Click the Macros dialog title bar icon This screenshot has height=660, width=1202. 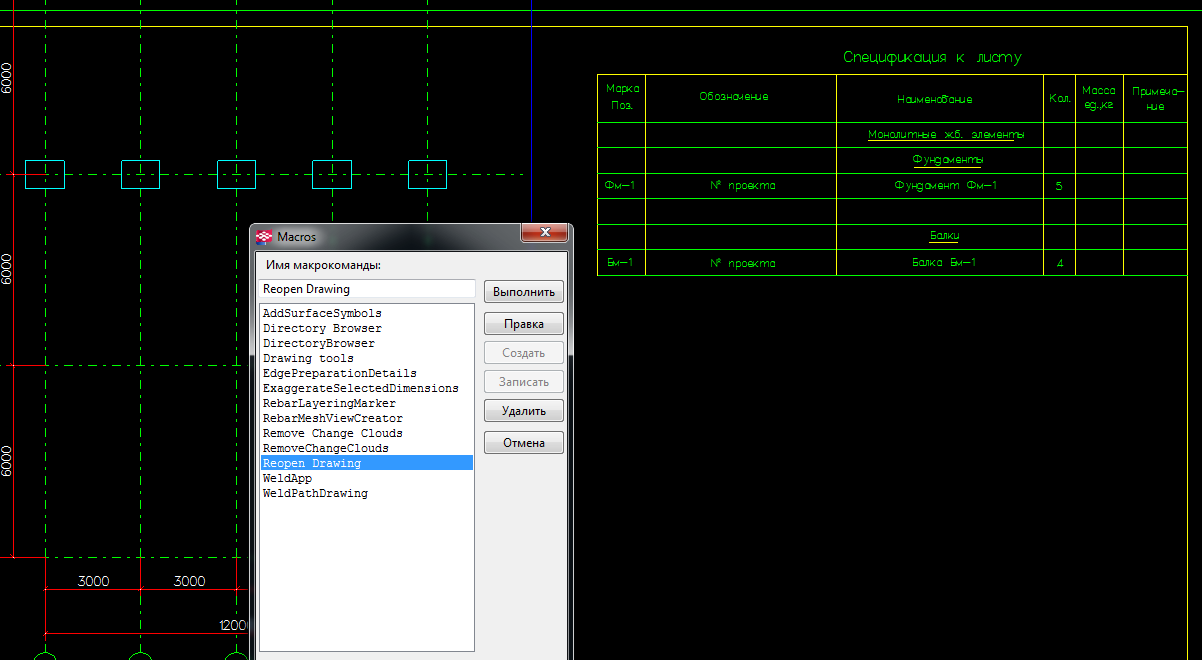(265, 237)
